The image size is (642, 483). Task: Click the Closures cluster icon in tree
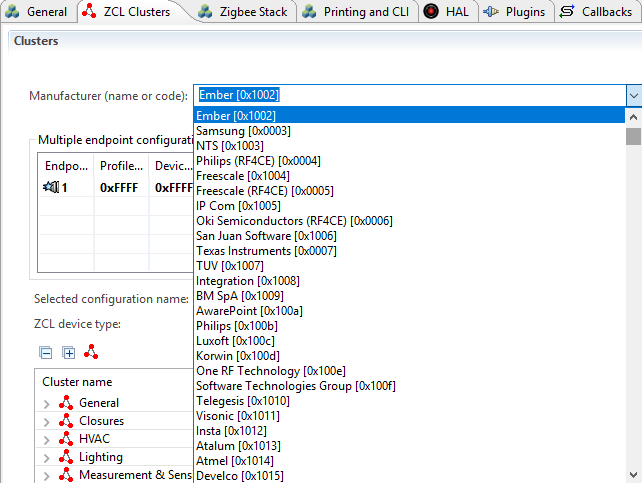(66, 420)
